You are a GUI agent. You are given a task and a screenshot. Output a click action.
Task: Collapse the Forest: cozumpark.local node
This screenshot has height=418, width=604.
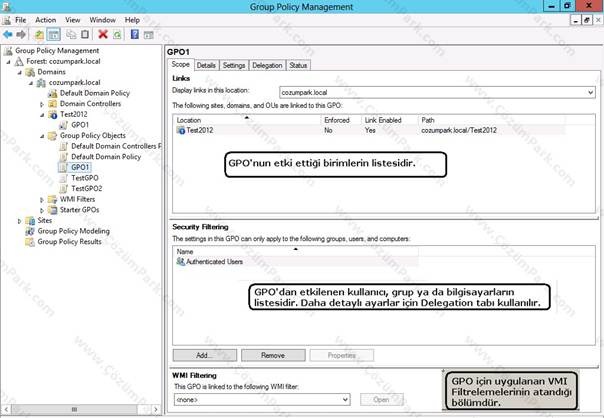click(x=8, y=62)
